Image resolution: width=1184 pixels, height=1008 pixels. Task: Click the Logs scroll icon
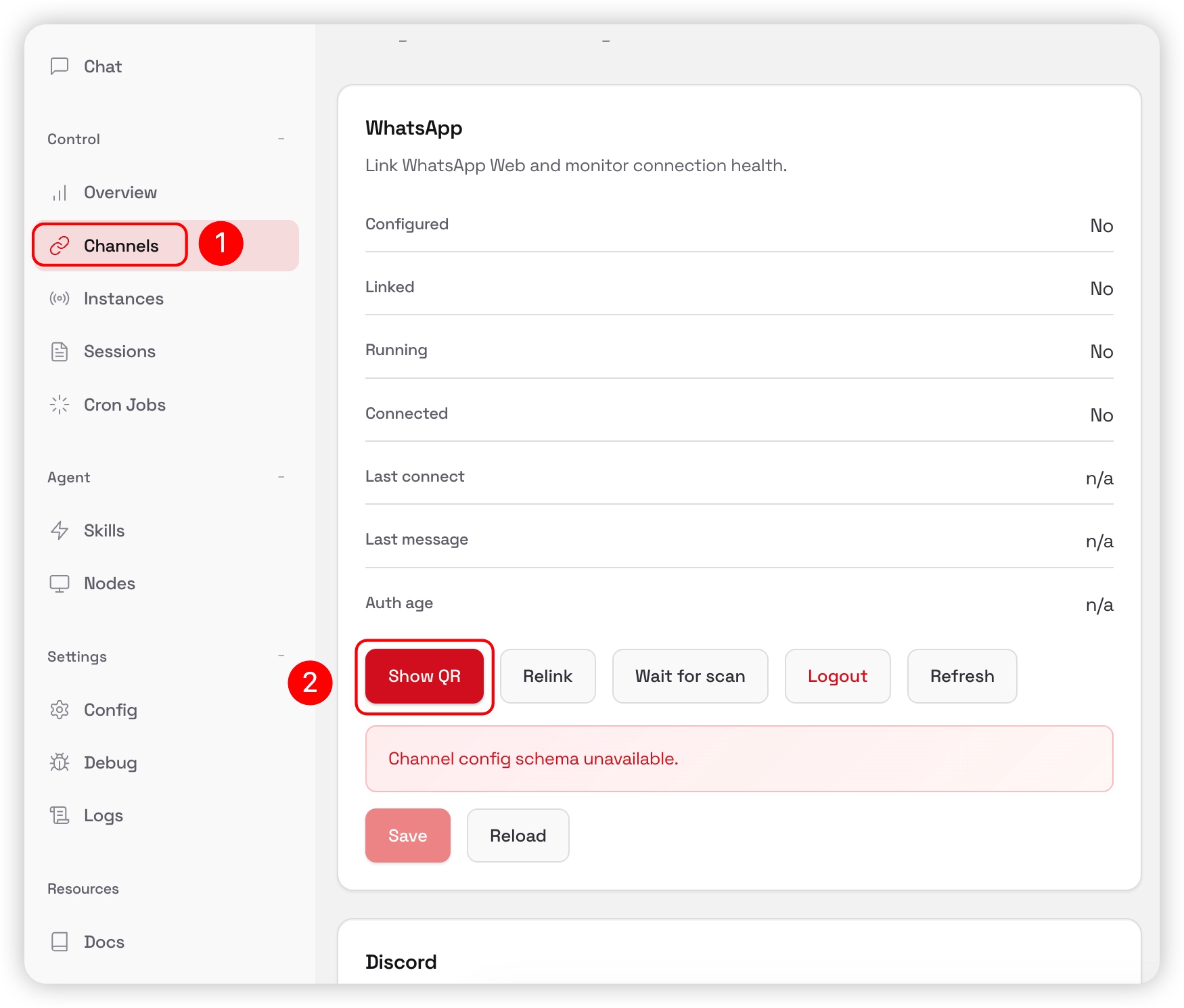tap(60, 815)
